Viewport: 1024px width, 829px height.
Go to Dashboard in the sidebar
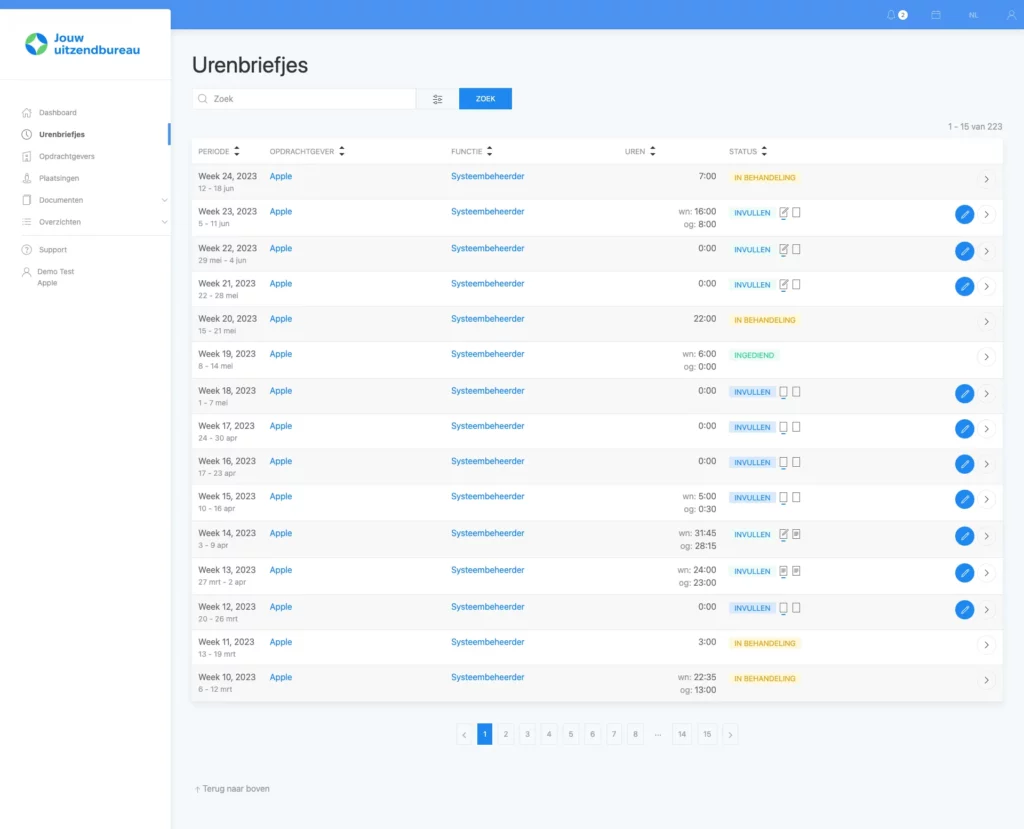(x=57, y=112)
